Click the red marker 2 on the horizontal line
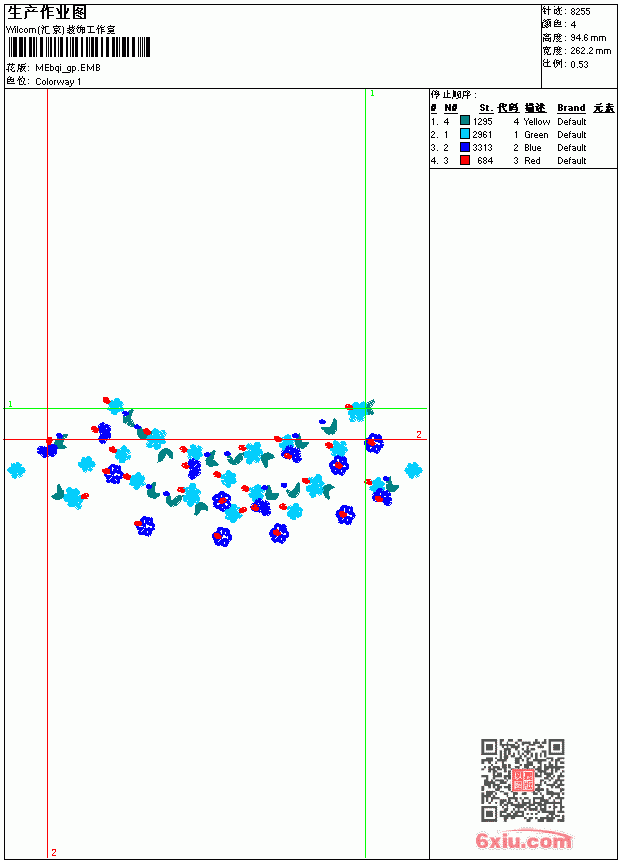This screenshot has height=860, width=620. pyautogui.click(x=419, y=434)
